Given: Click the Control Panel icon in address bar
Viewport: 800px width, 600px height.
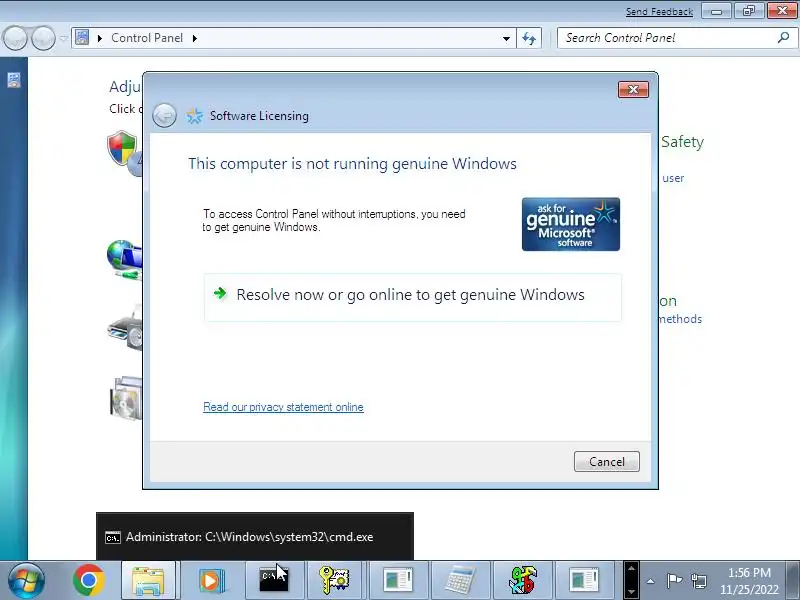Looking at the screenshot, I should (x=82, y=37).
